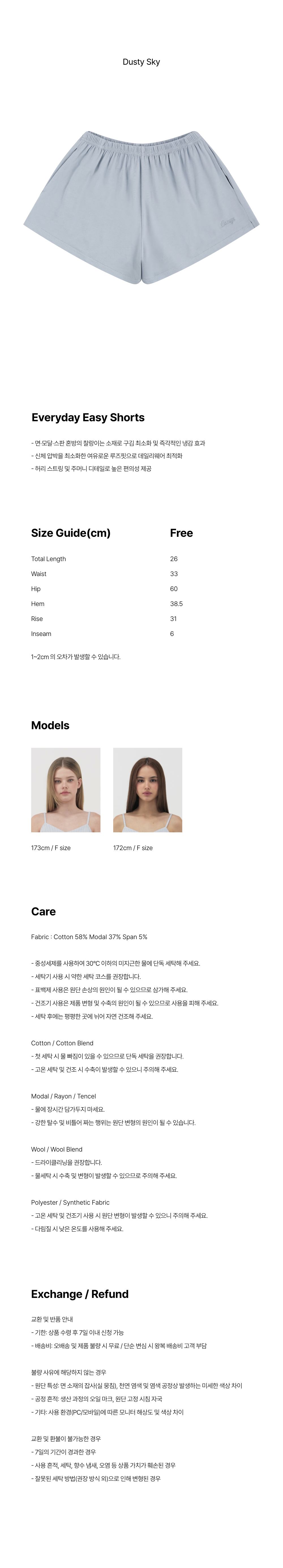Open the dusty sky shorts product image
The height and width of the screenshot is (1568, 283).
tap(141, 207)
